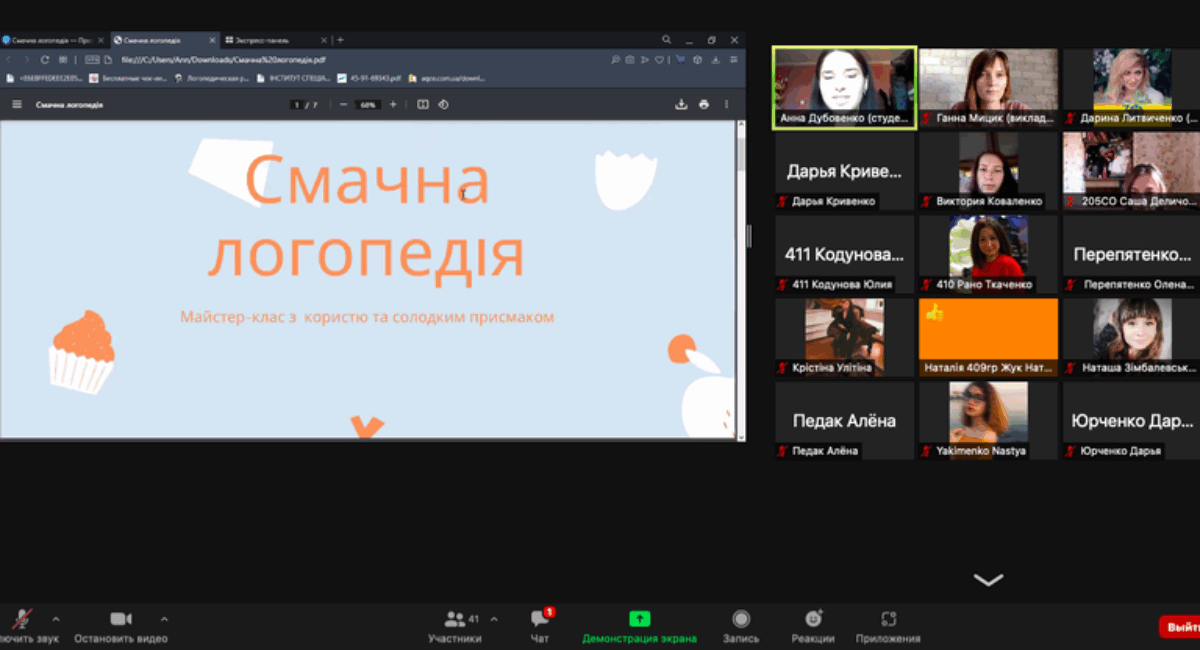Rotate the PDF page
This screenshot has height=650, width=1200.
tap(444, 104)
